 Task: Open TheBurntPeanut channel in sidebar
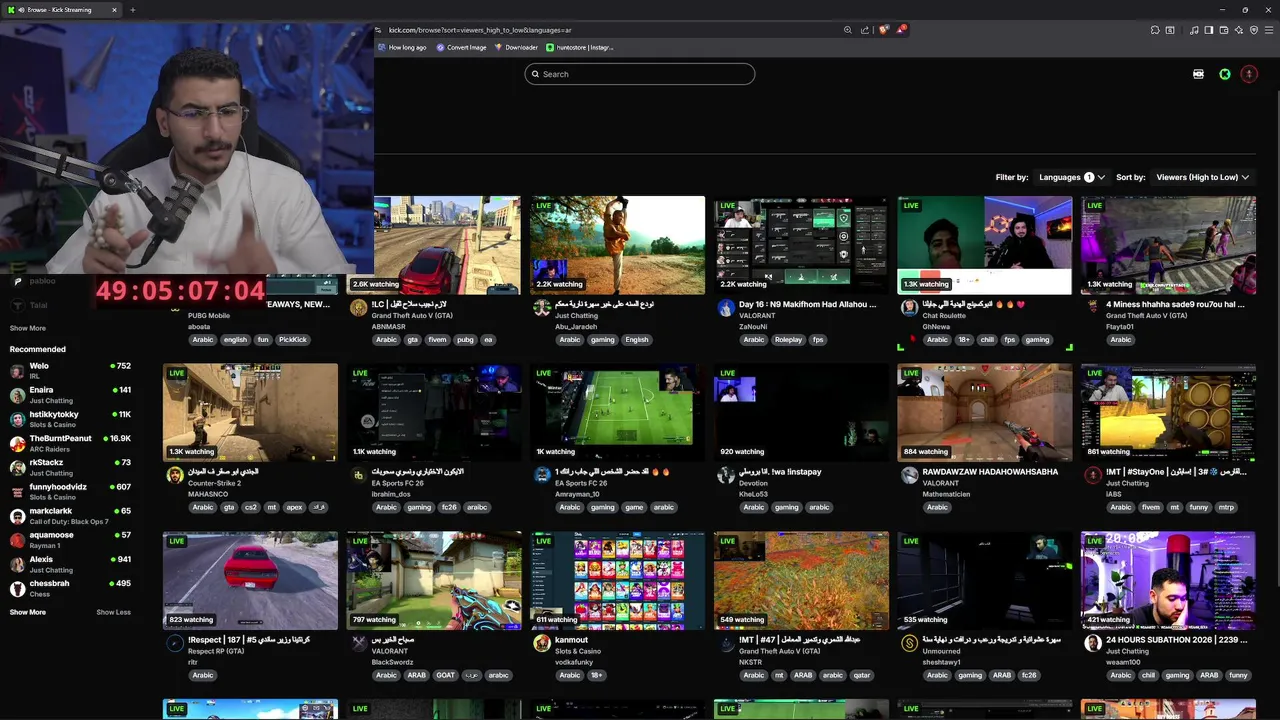tap(70, 443)
